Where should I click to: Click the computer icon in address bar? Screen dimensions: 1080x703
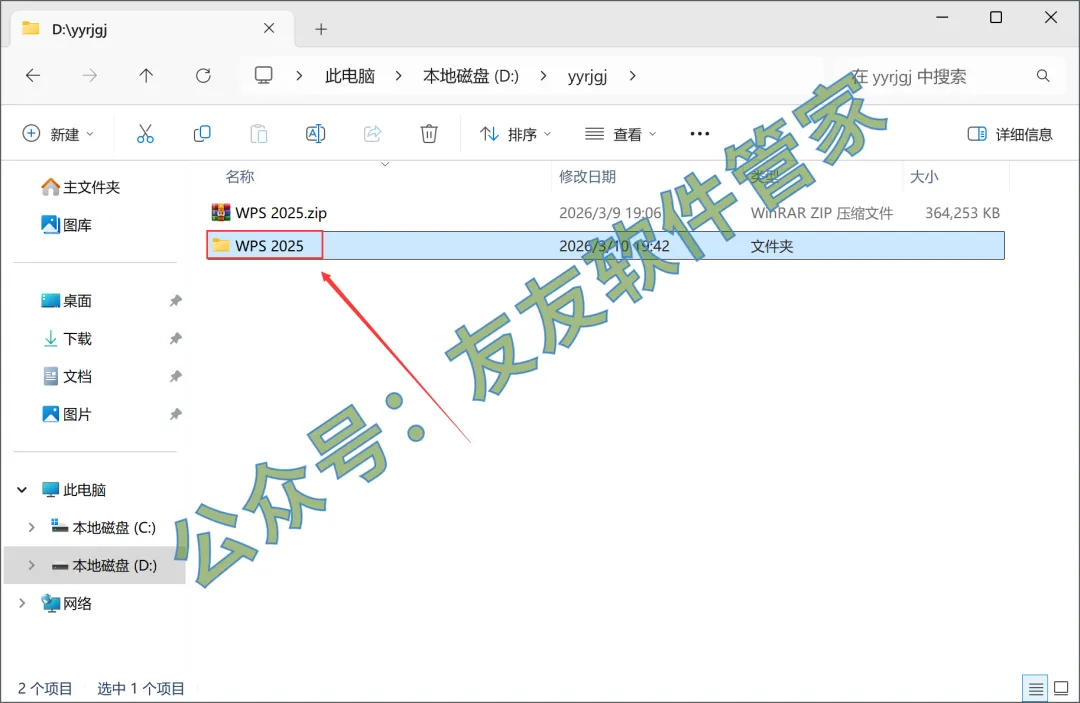click(x=263, y=75)
